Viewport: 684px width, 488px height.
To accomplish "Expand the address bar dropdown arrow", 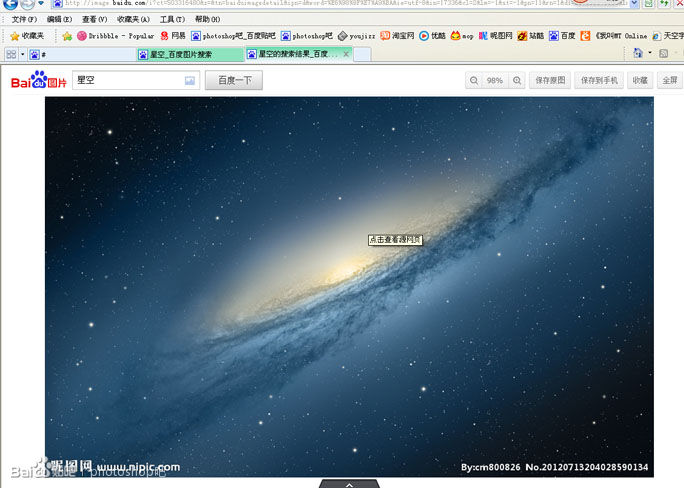I will 635,3.
